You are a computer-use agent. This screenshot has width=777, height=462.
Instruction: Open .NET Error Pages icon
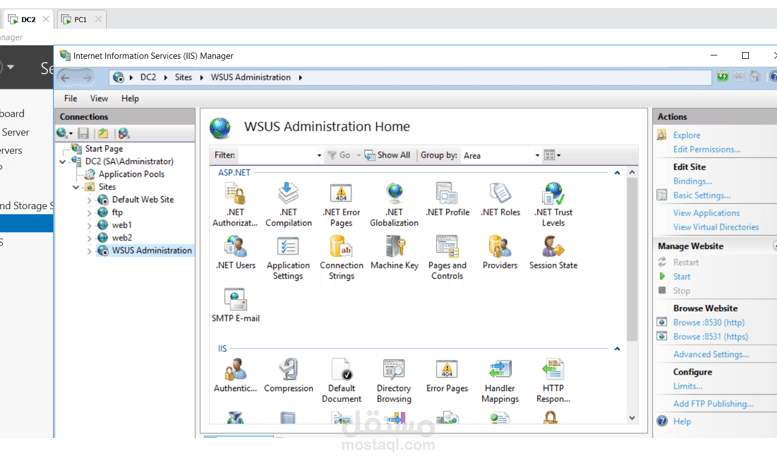pyautogui.click(x=341, y=204)
